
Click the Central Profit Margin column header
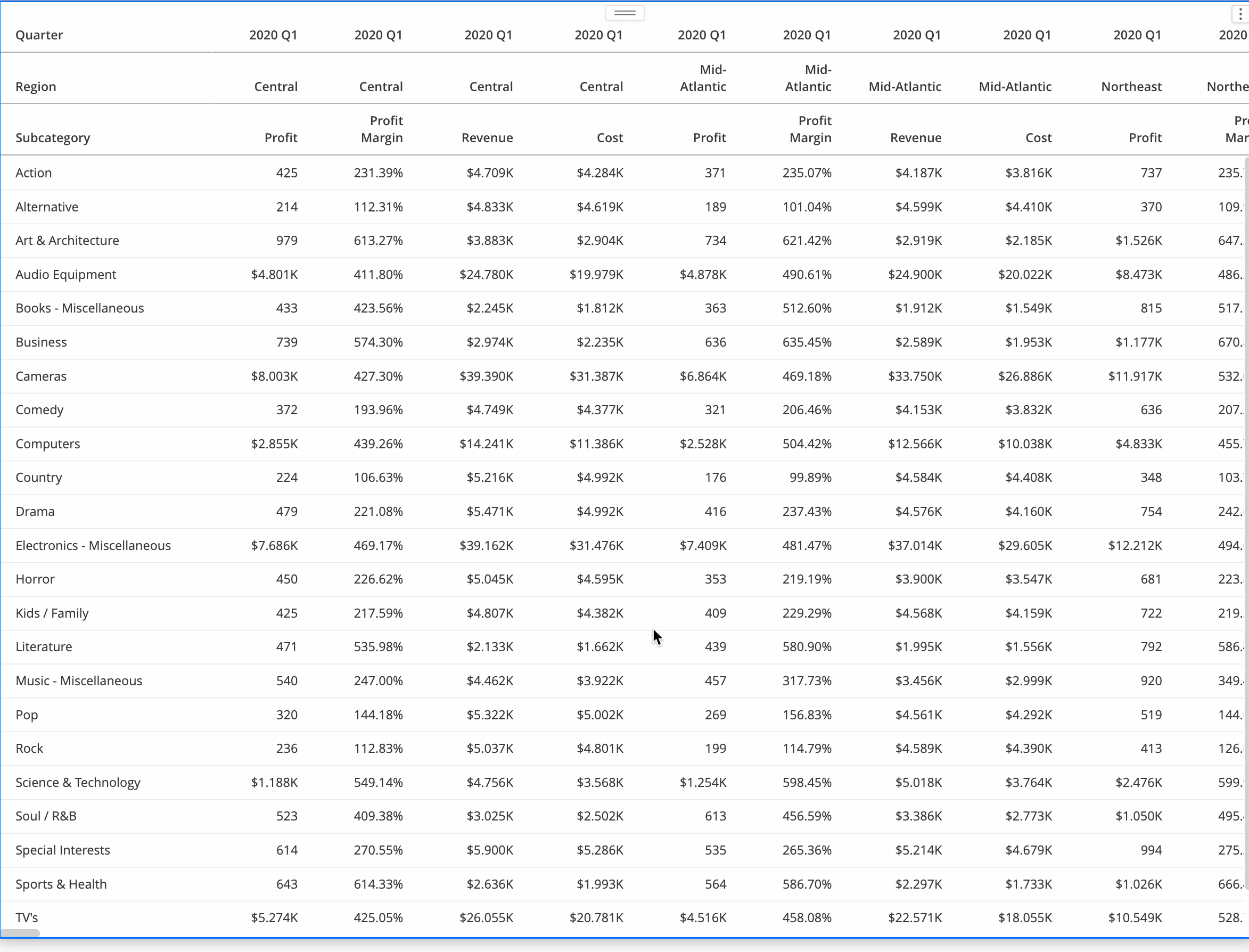pos(381,130)
